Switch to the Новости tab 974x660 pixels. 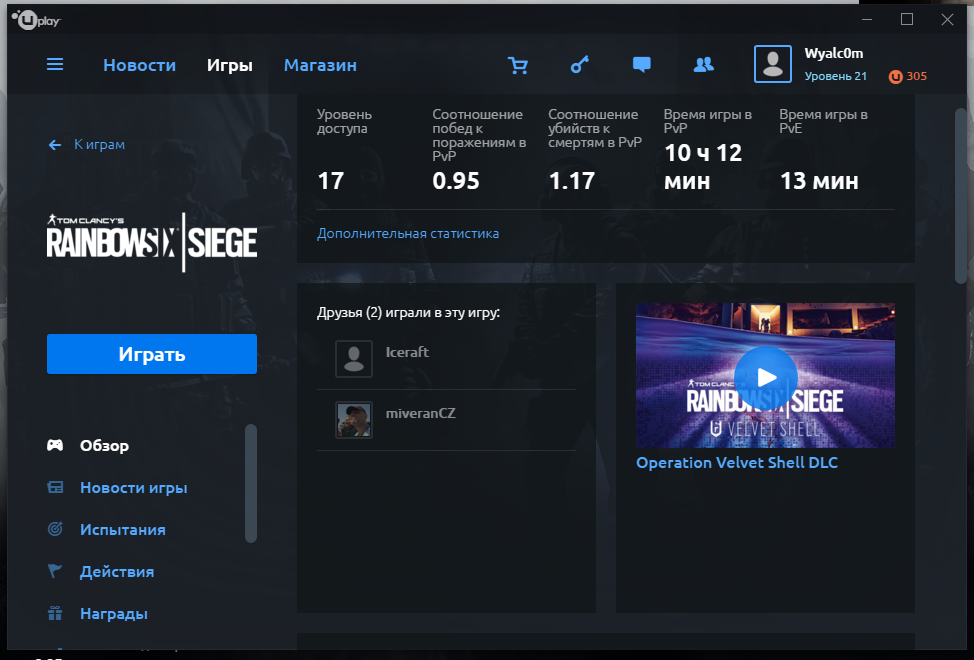pos(139,65)
